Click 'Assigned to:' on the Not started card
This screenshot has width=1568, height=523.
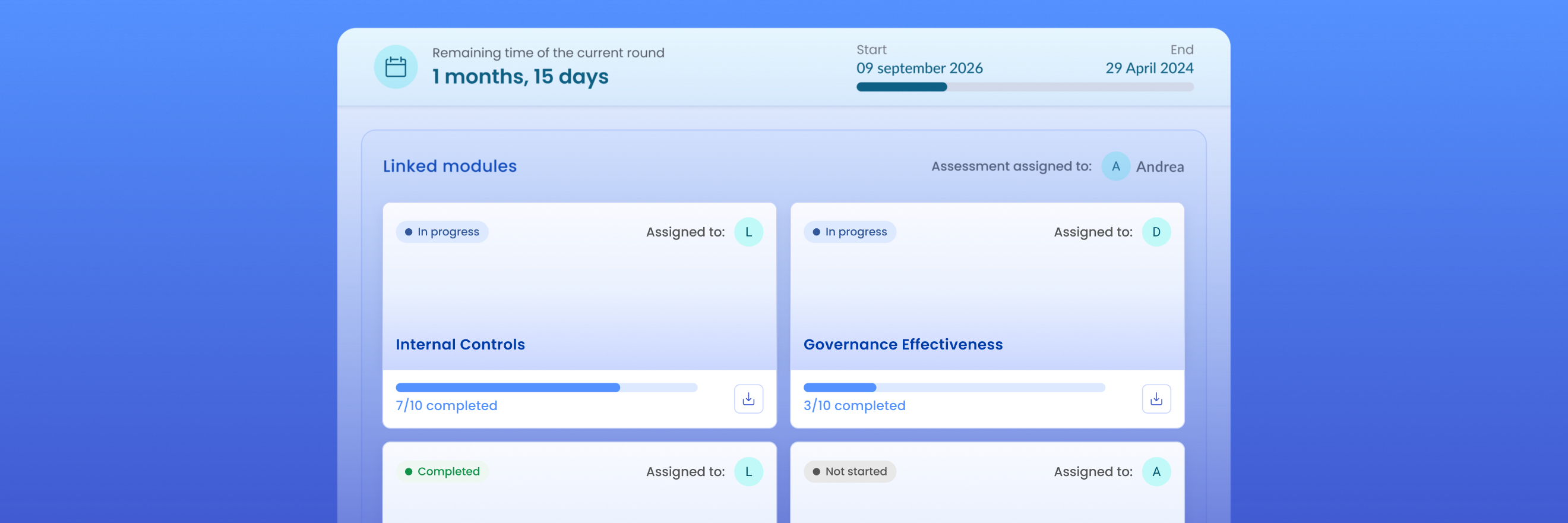tap(1093, 471)
